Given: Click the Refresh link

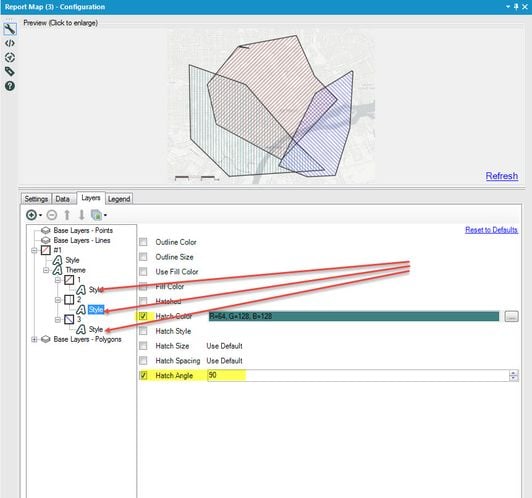Looking at the screenshot, I should pyautogui.click(x=501, y=176).
